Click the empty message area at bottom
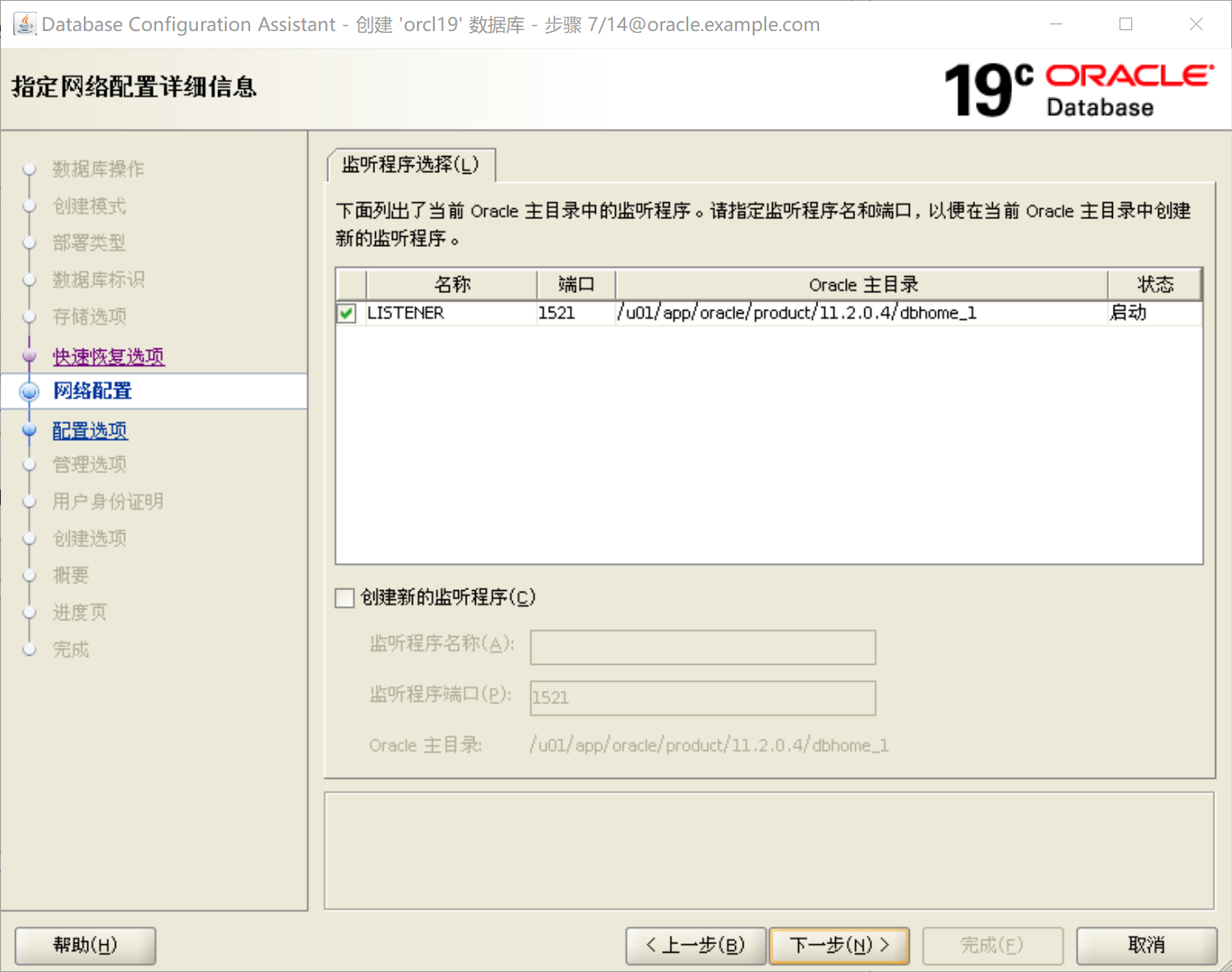This screenshot has height=972, width=1232. coord(770,851)
